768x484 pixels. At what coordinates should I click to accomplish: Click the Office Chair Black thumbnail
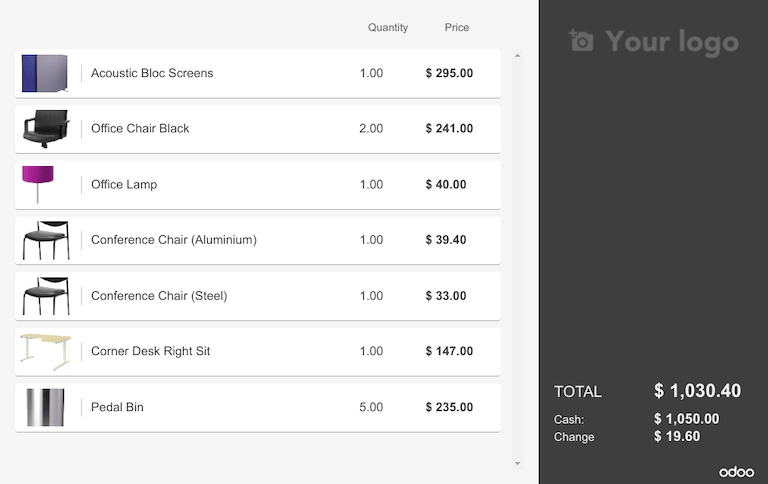(x=45, y=129)
